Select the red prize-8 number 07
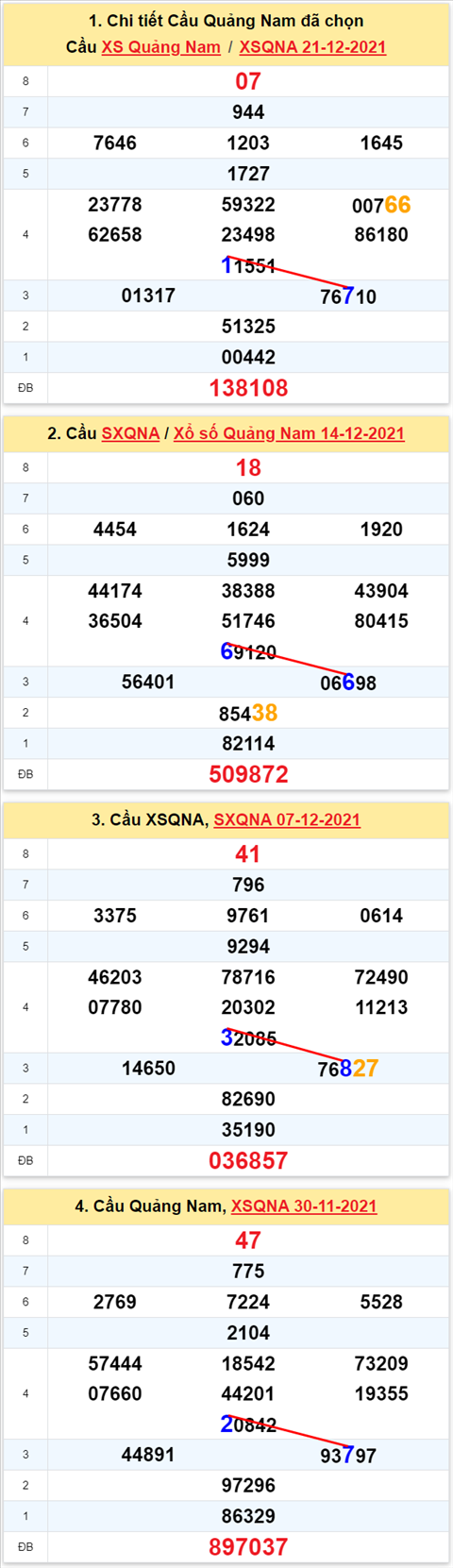 (248, 81)
